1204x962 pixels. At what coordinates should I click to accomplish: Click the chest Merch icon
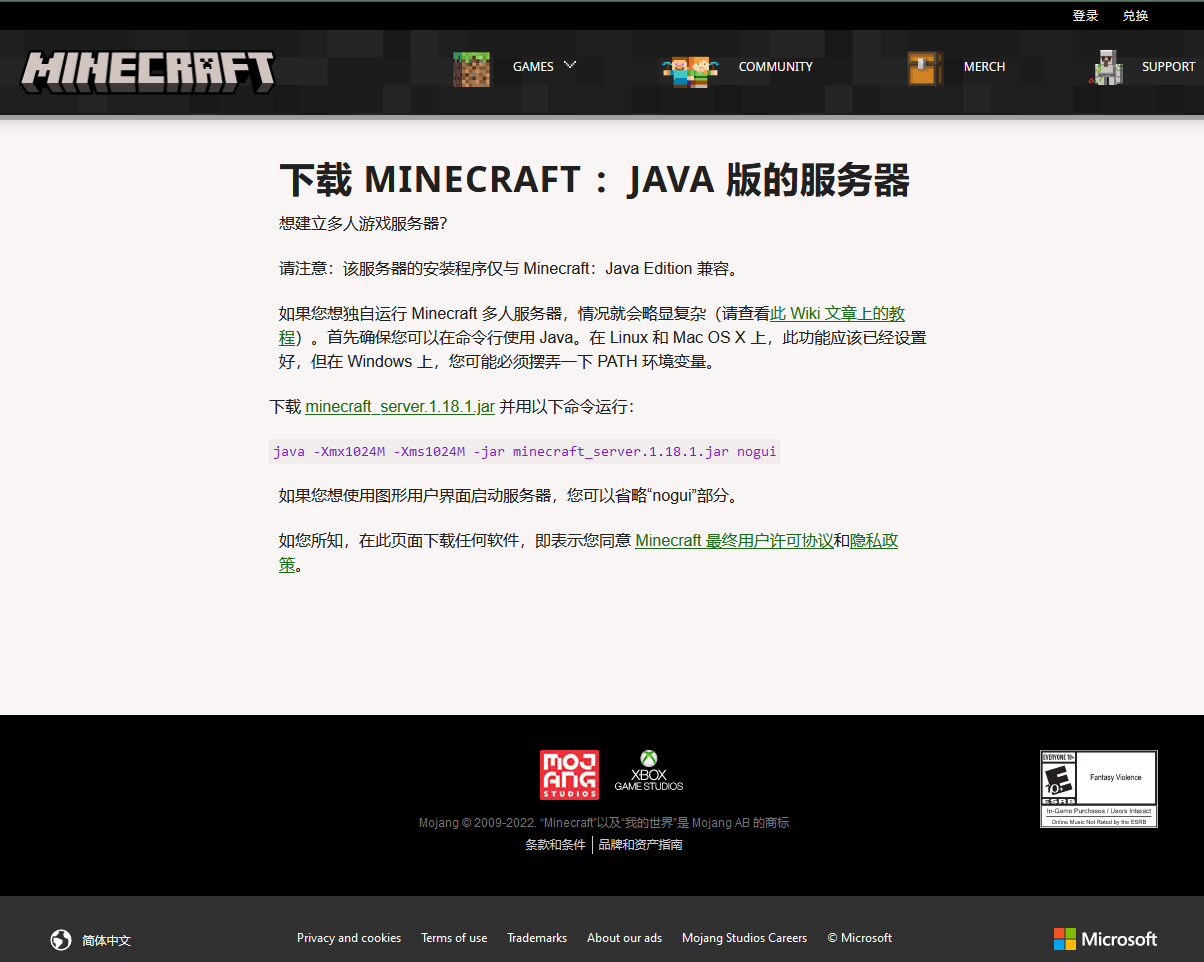(x=925, y=68)
